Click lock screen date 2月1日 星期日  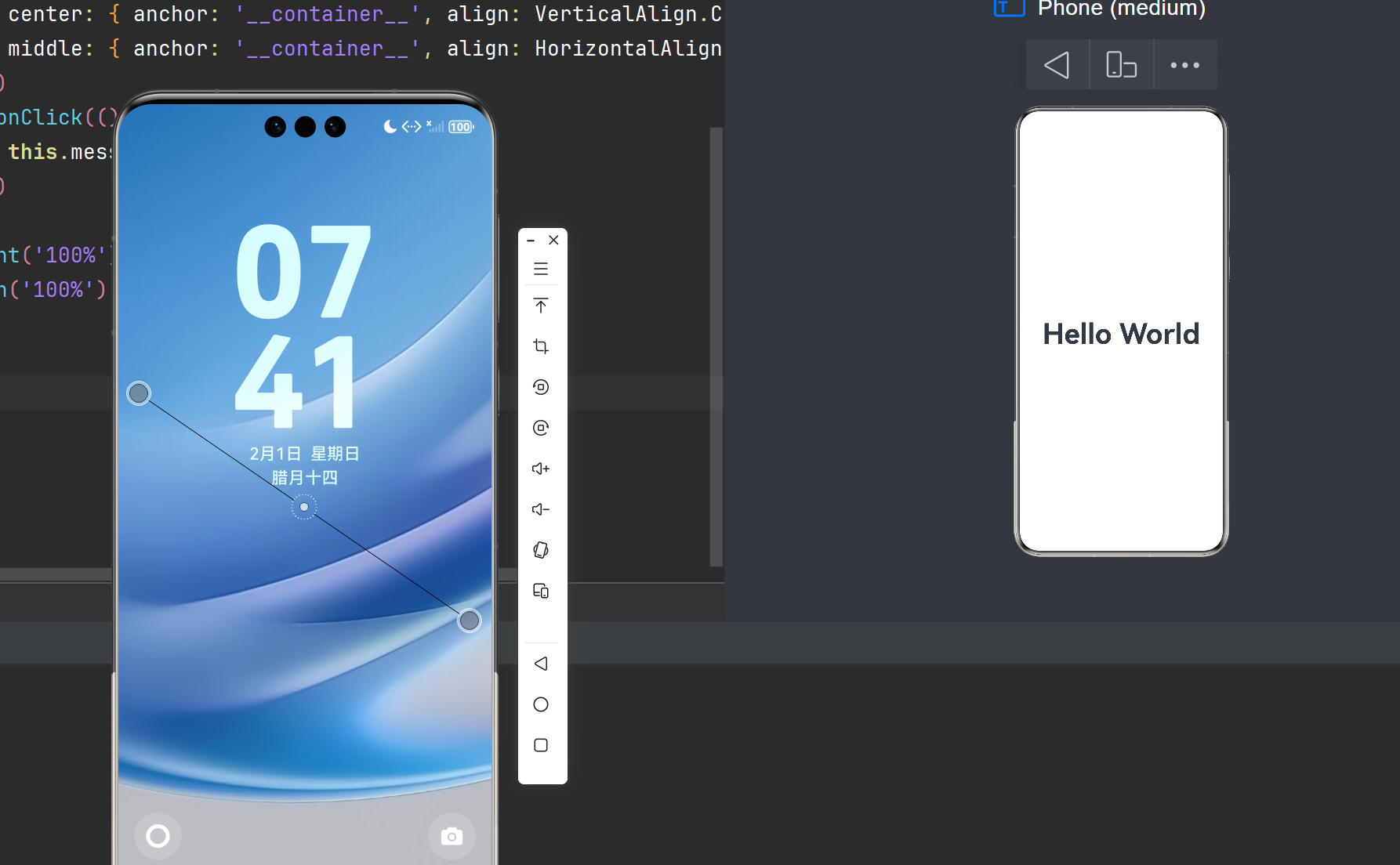click(304, 454)
